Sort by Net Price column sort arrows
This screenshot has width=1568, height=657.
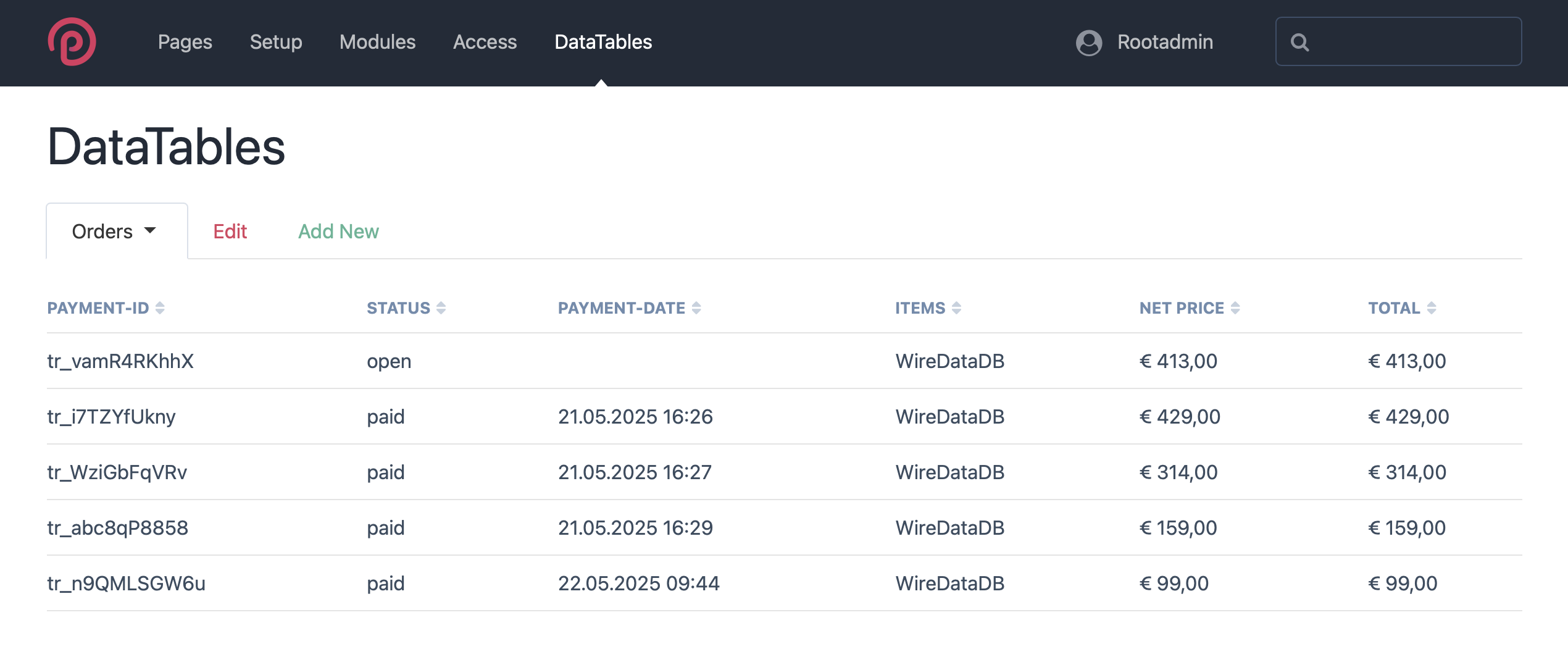point(1235,308)
